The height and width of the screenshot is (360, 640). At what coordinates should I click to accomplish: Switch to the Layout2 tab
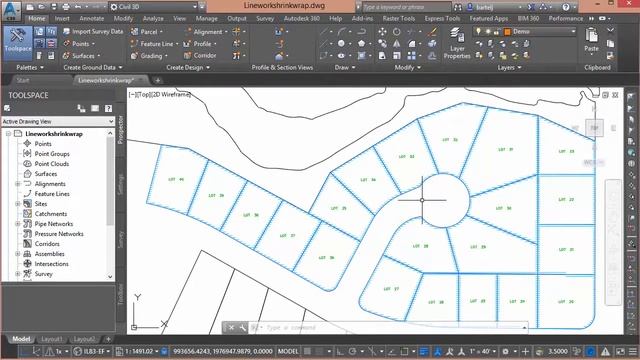tap(84, 339)
